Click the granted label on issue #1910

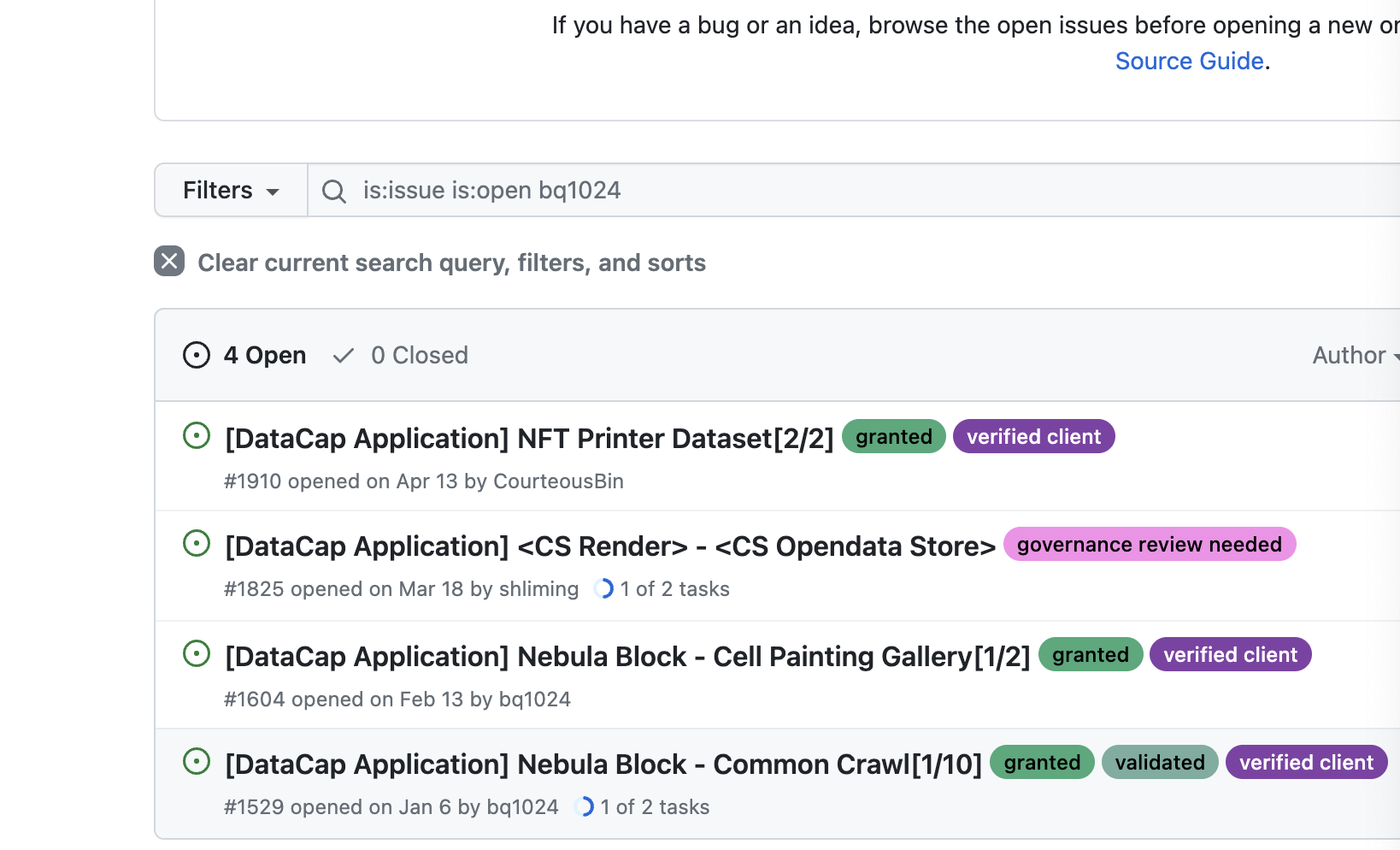pos(893,436)
